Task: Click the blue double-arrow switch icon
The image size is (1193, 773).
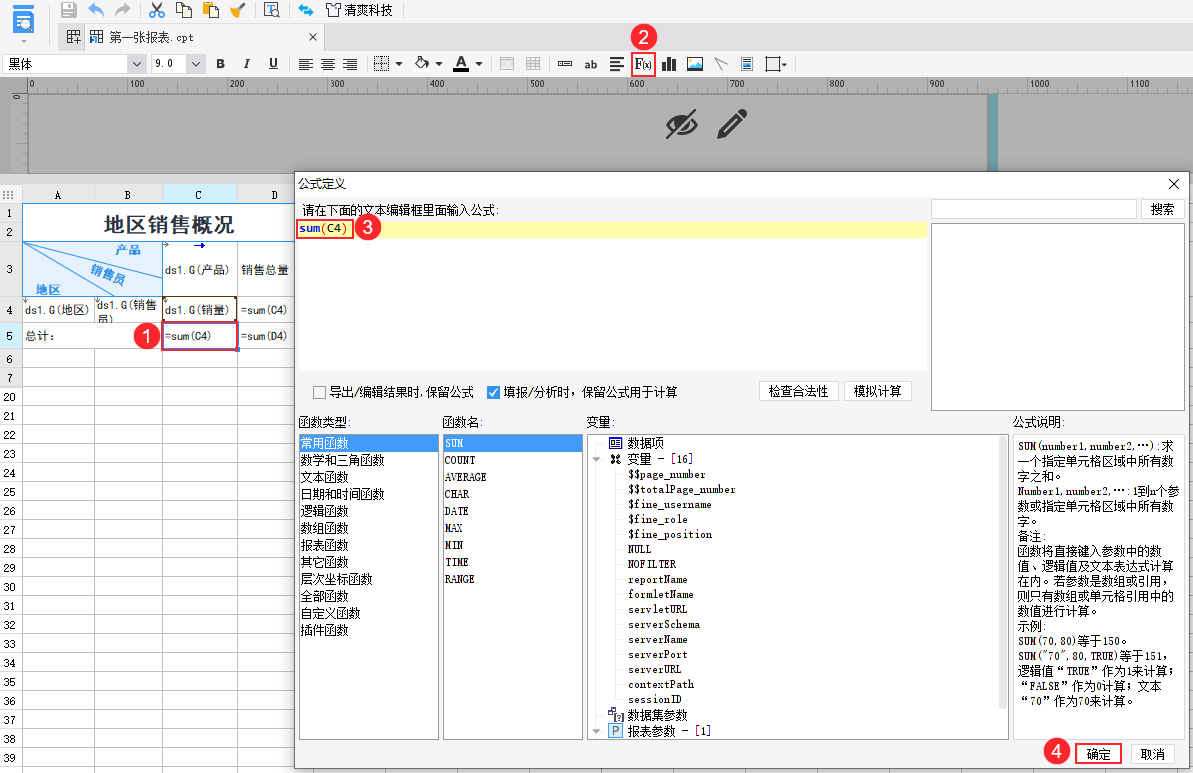Action: (306, 10)
